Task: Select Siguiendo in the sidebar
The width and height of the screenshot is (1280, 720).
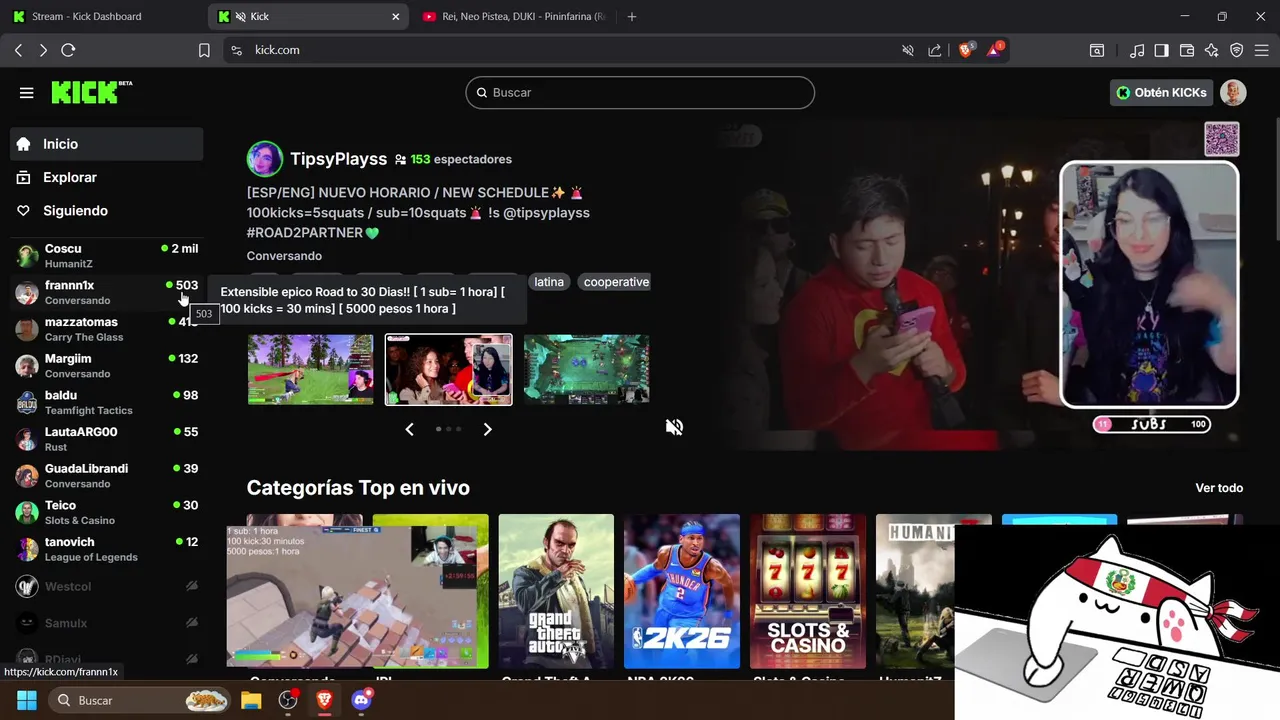Action: 107,211
